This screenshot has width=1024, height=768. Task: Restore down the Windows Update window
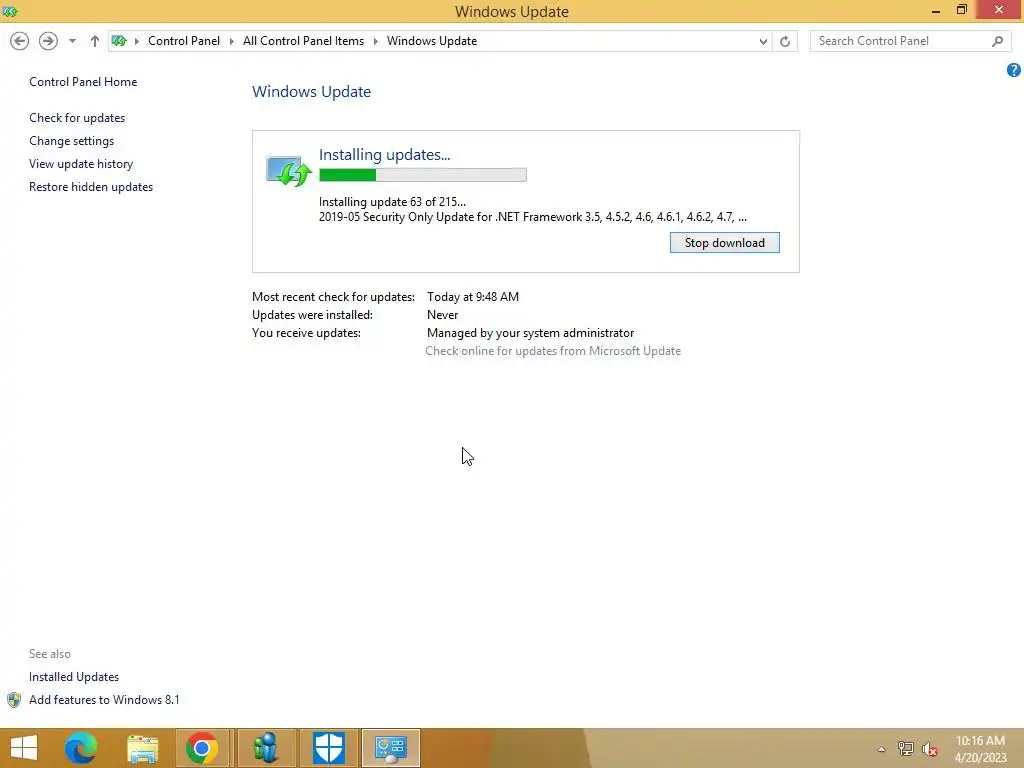961,10
